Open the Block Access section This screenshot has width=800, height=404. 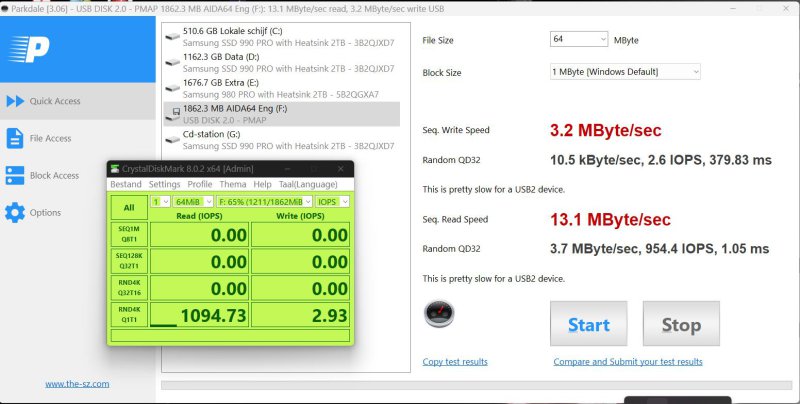point(54,176)
